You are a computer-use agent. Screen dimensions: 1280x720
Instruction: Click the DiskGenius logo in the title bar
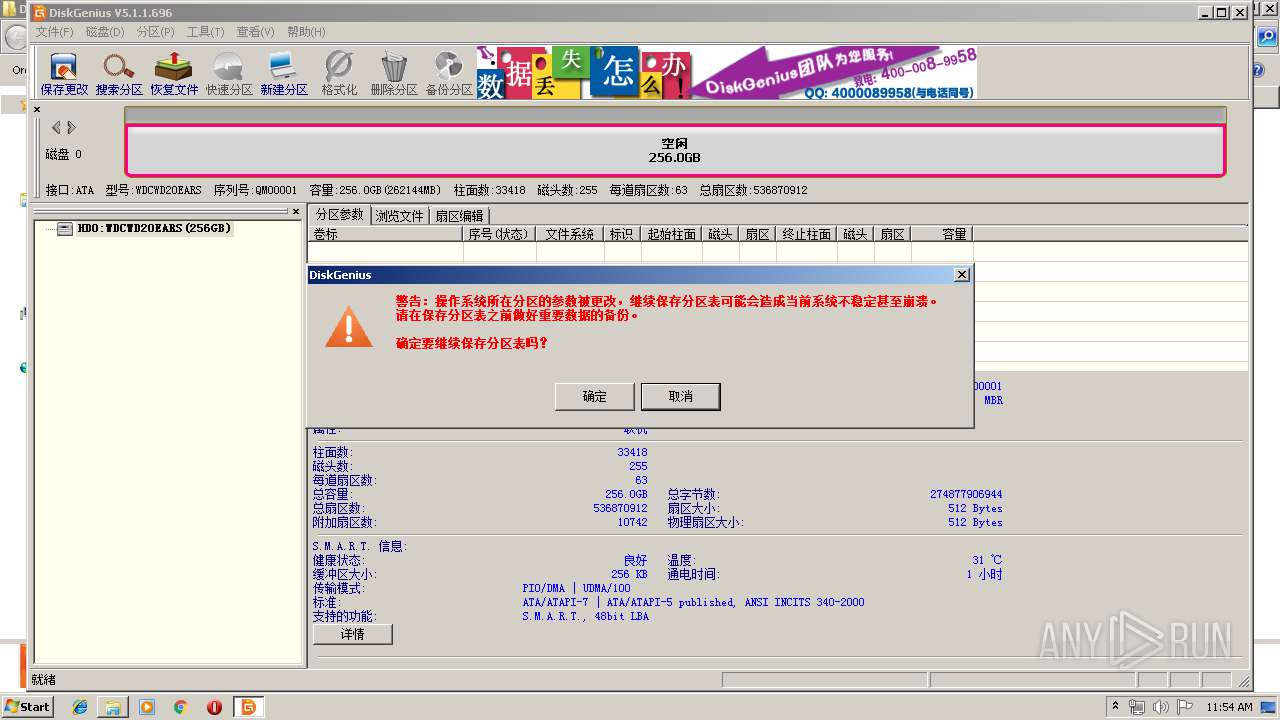point(39,13)
